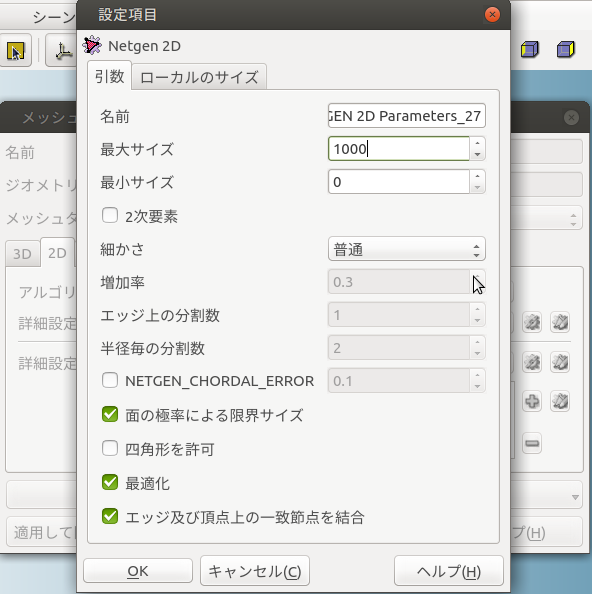Uncheck エッジ及び頂点上の一致節点を結合
Viewport: 592px width, 594px height.
click(x=110, y=516)
